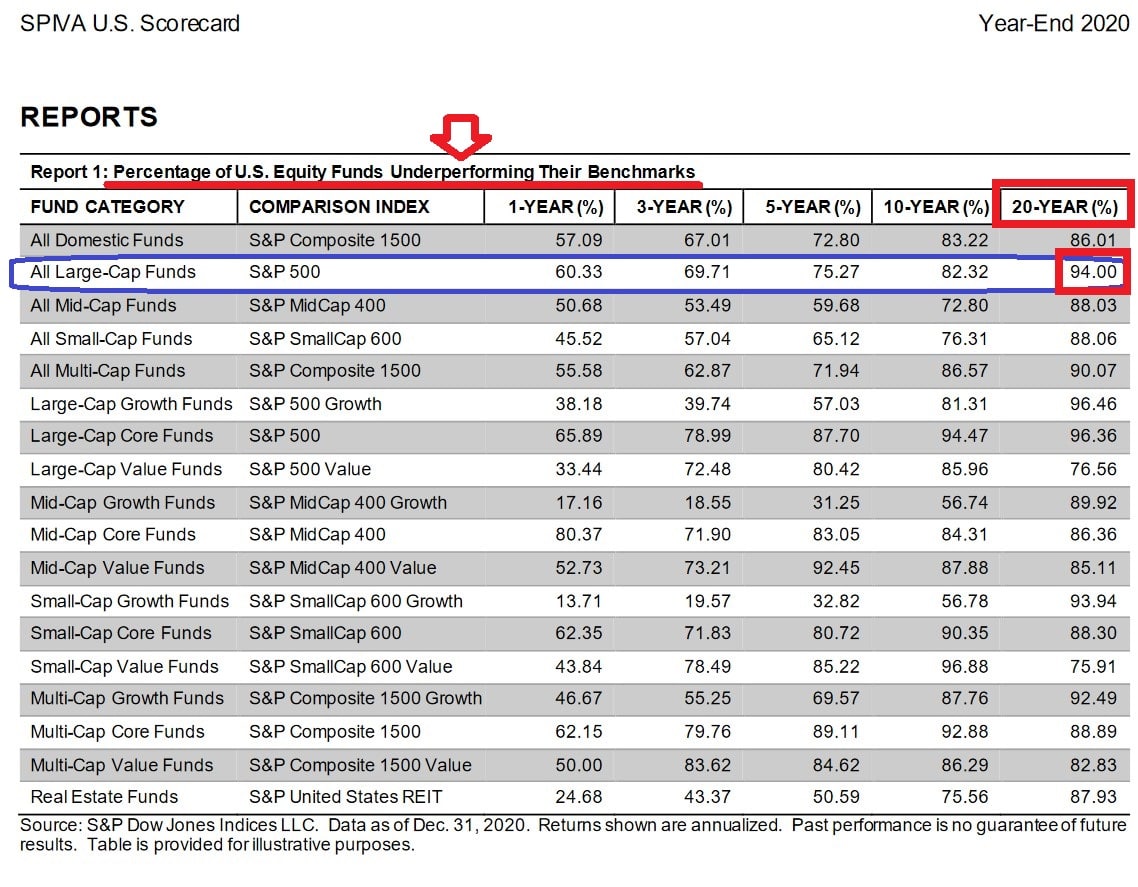Select the Mid-Cap Growth Funds 1-year value 17.16
Screen dimensions: 1138x887
coord(581,502)
